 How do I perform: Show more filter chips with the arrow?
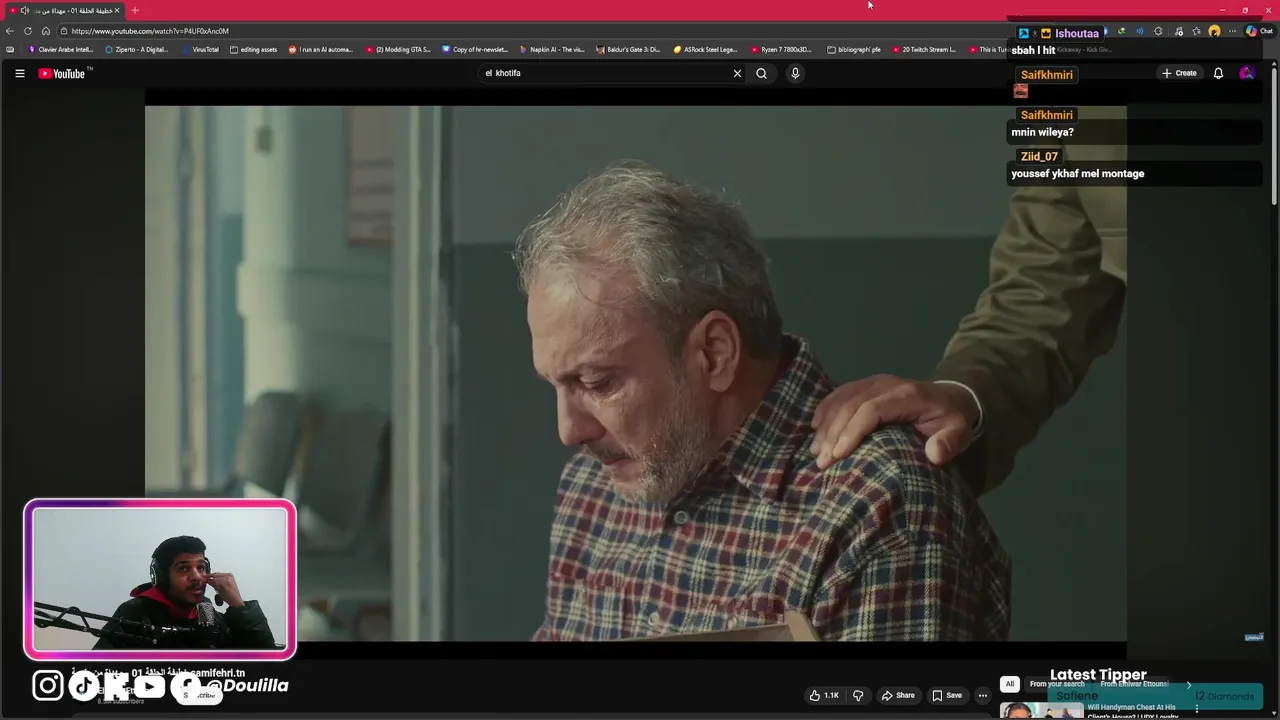point(1188,685)
